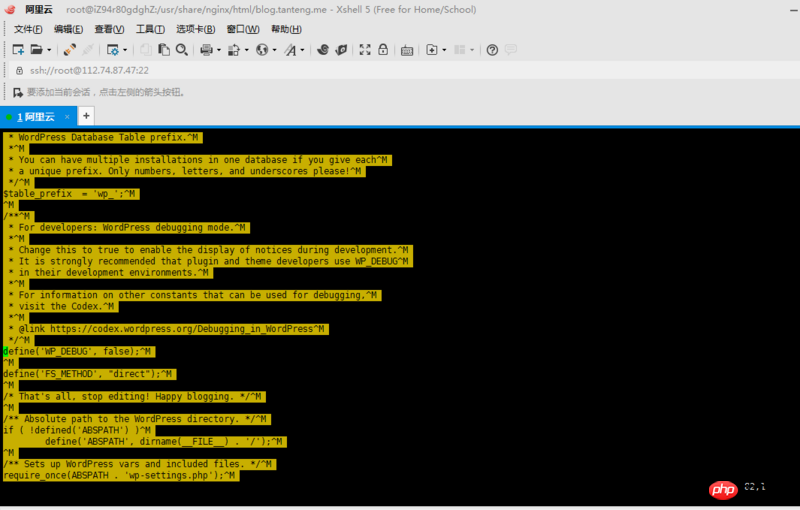Click the Help question mark icon

(x=492, y=50)
